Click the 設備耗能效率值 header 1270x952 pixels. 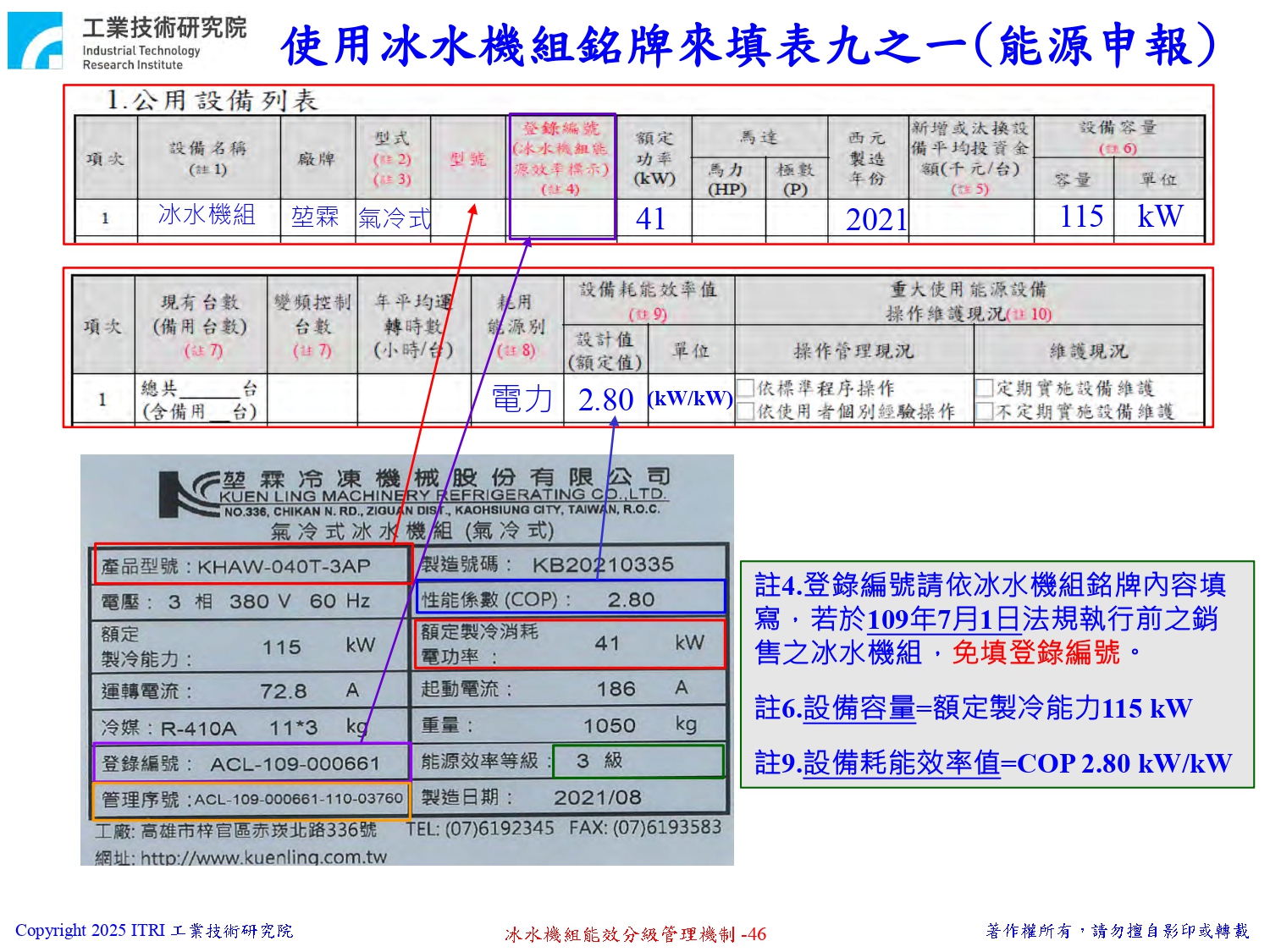pyautogui.click(x=649, y=300)
